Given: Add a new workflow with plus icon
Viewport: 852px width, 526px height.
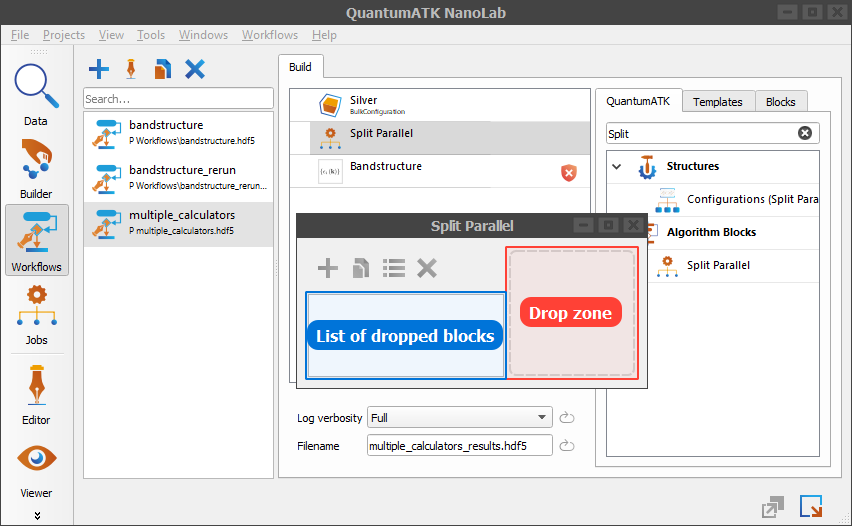Looking at the screenshot, I should [99, 69].
